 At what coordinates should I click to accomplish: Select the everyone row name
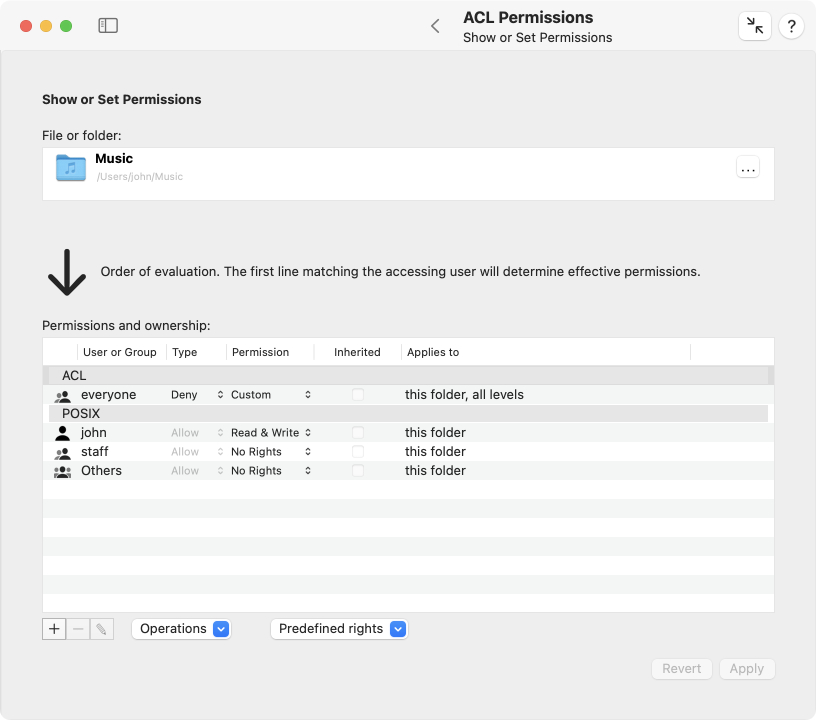tap(108, 394)
